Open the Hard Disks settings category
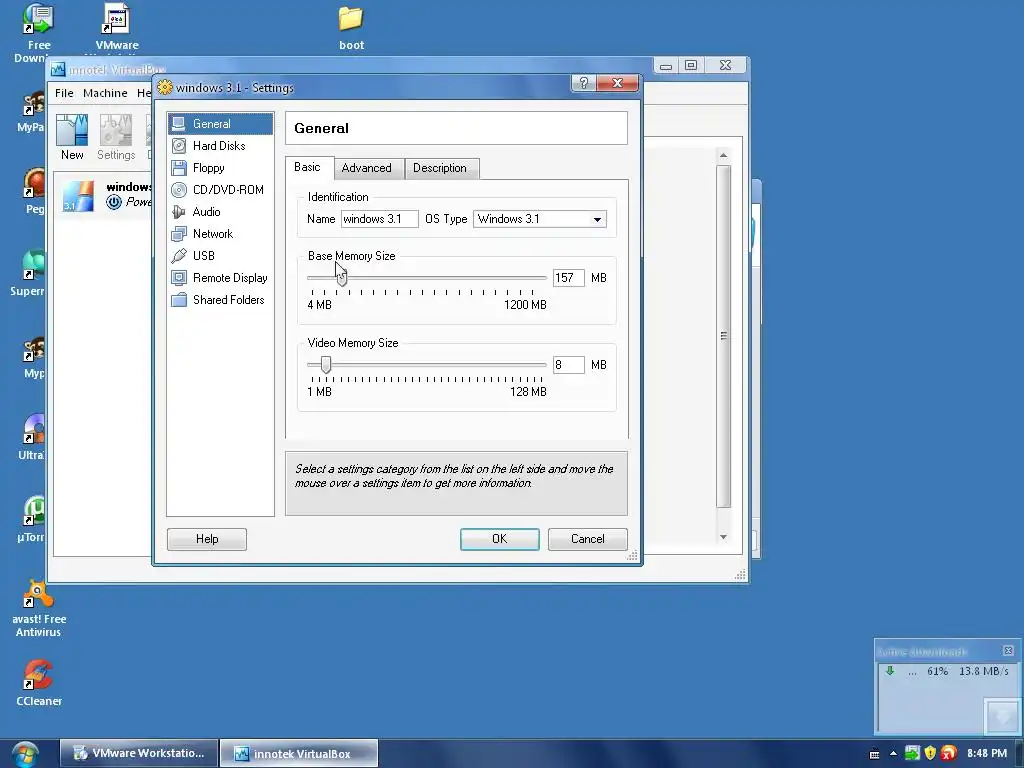 219,146
